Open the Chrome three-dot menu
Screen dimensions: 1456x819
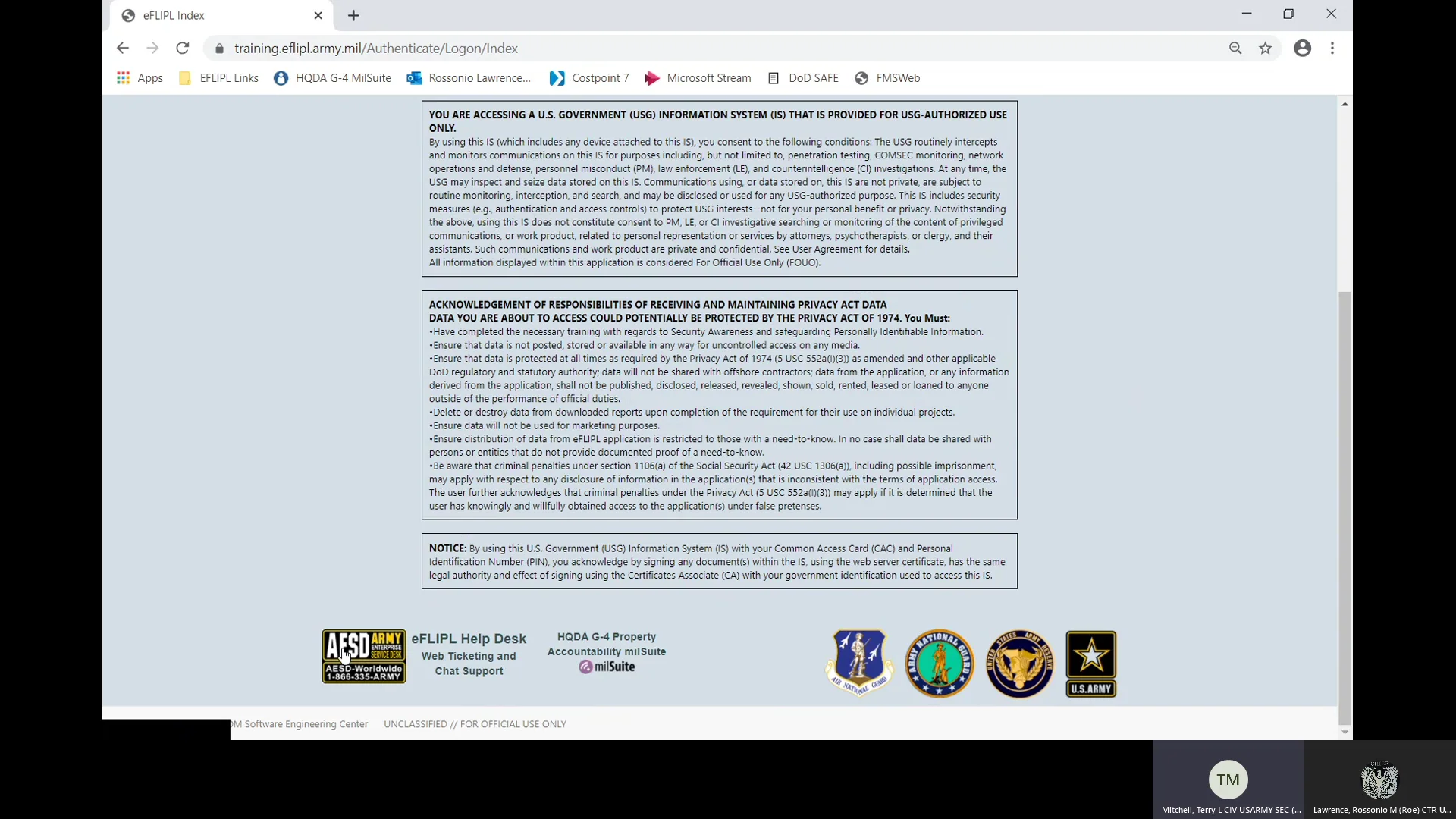(x=1332, y=48)
